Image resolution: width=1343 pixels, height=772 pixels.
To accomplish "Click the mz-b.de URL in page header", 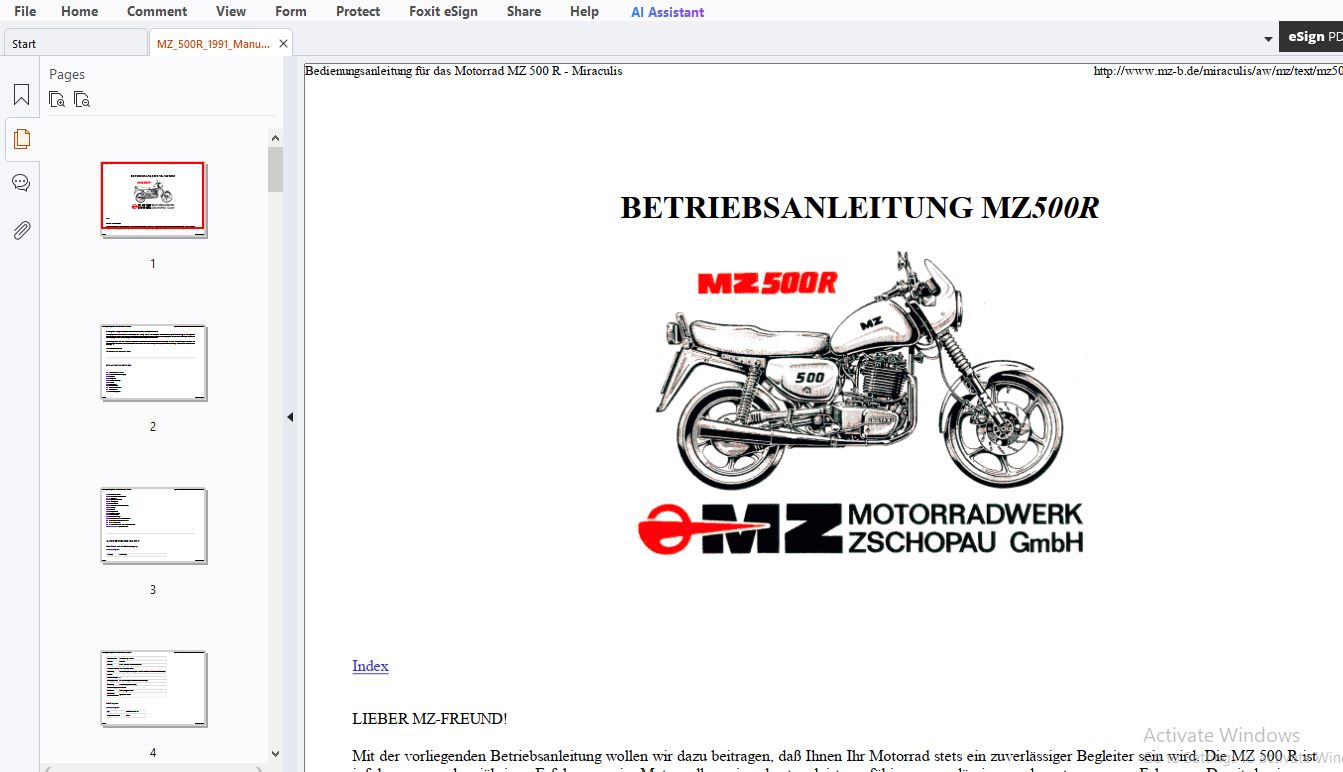I will [x=1218, y=71].
